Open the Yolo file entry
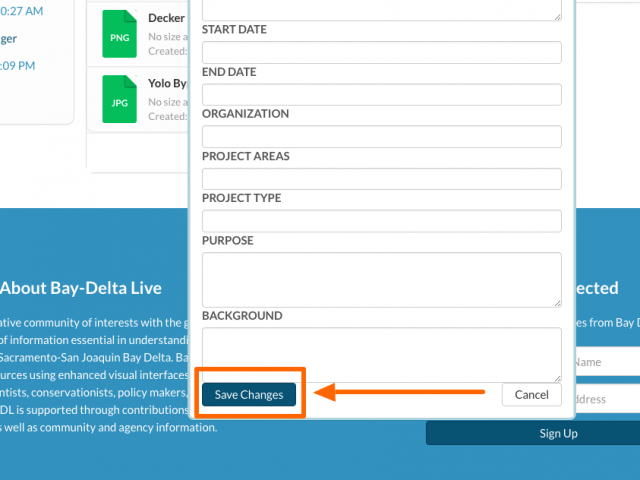Viewport: 640px width, 480px height. [166, 83]
